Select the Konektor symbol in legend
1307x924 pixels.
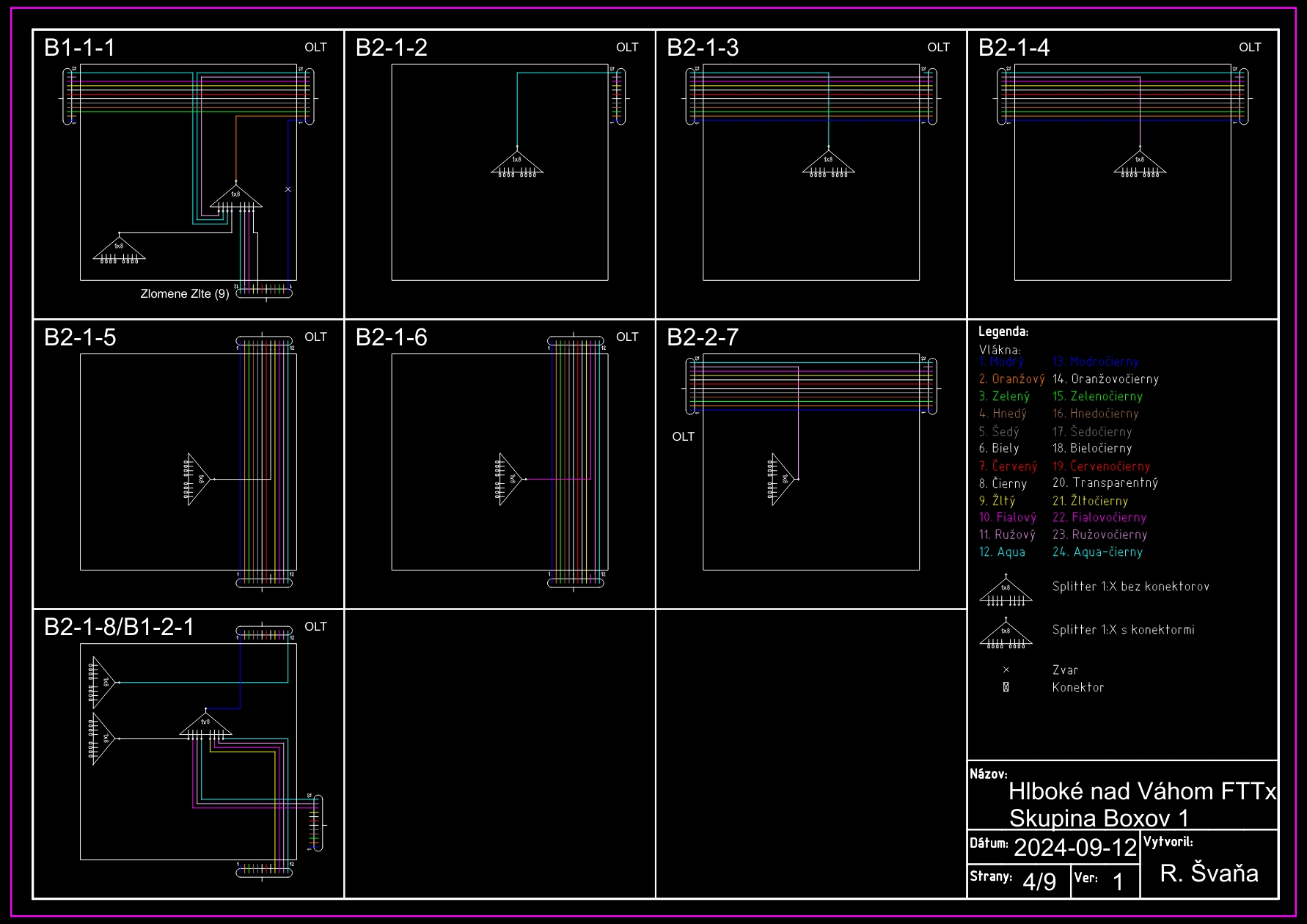1006,687
